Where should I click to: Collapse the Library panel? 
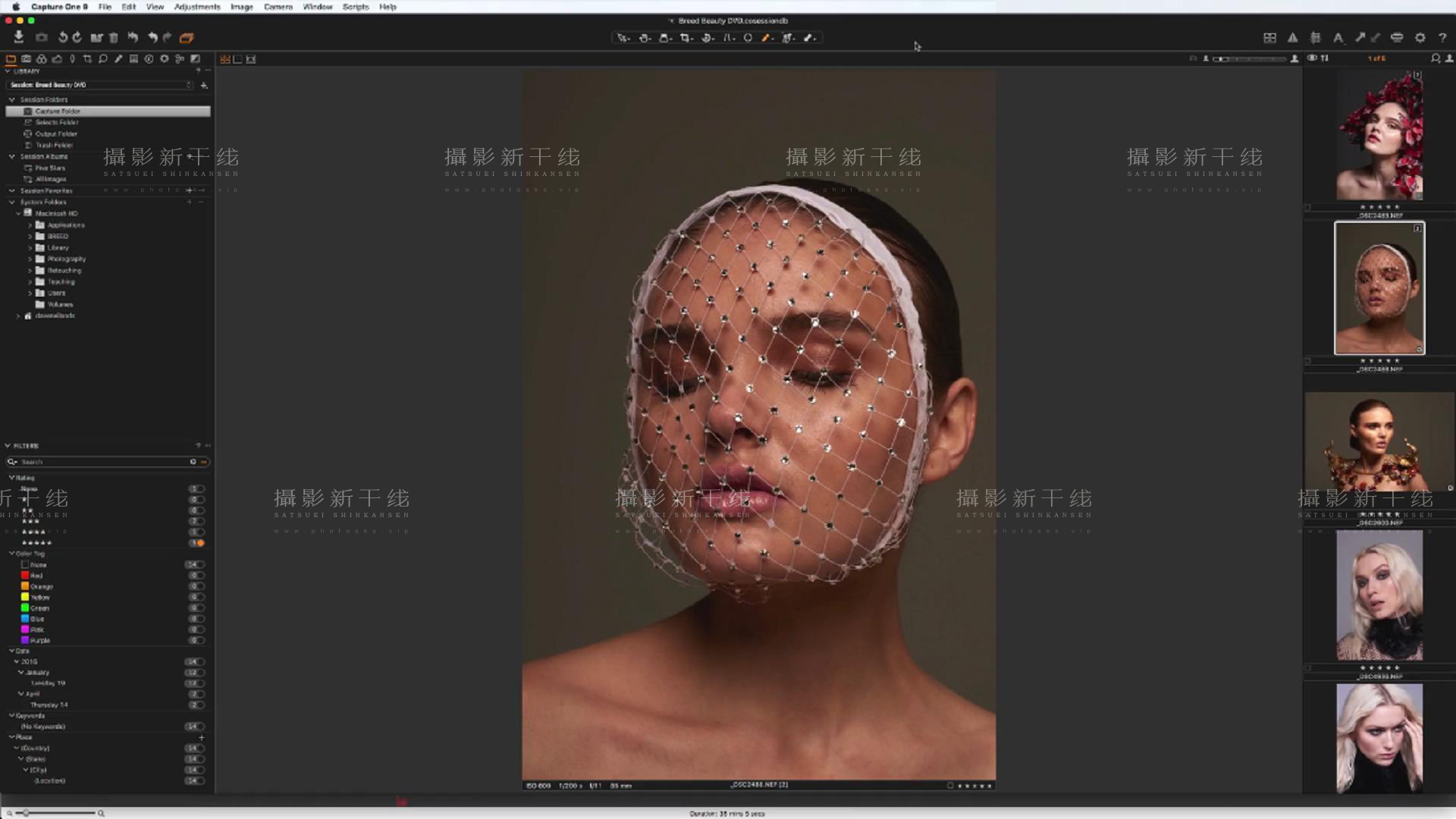(8, 71)
